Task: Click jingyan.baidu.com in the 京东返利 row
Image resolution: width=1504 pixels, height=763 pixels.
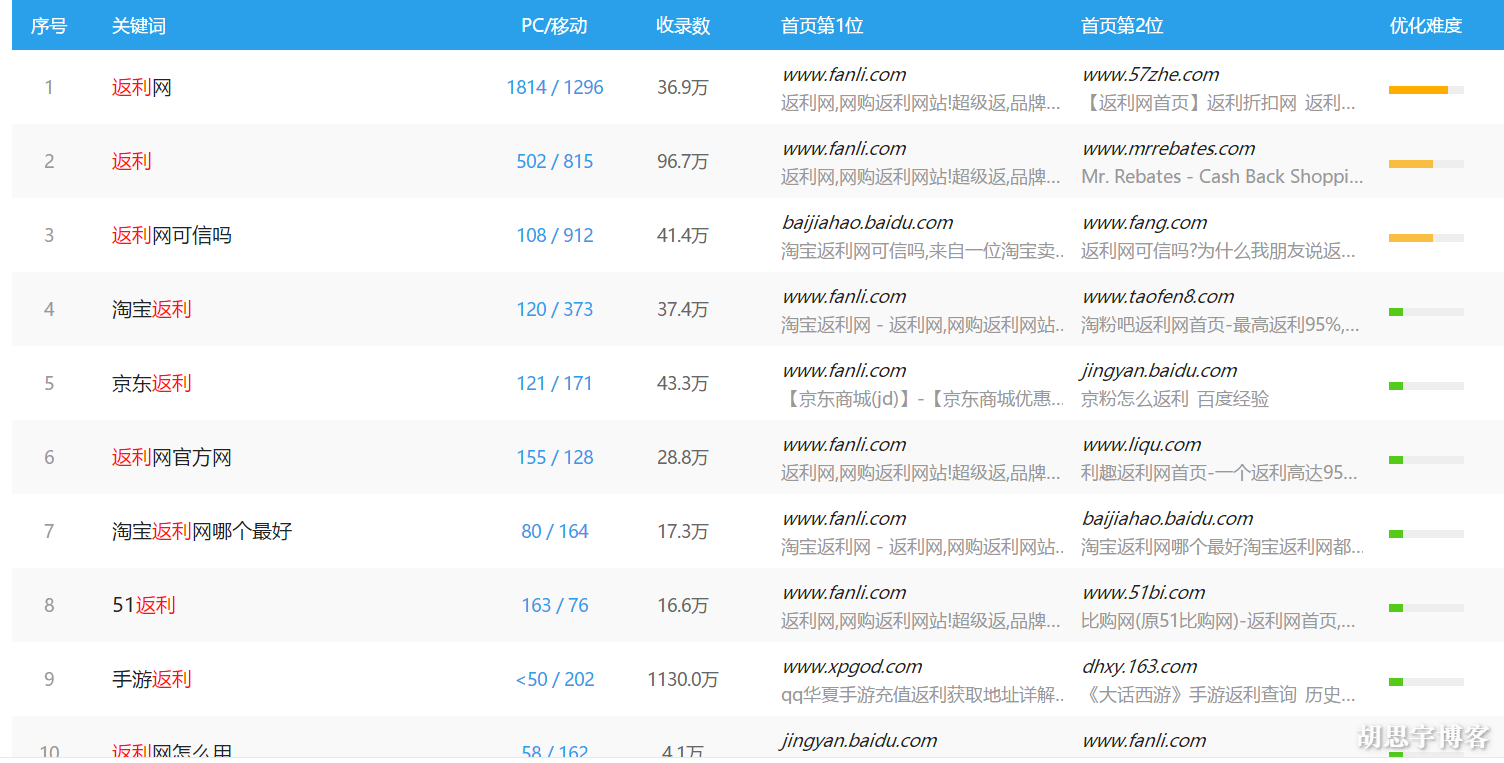Action: pyautogui.click(x=1159, y=371)
